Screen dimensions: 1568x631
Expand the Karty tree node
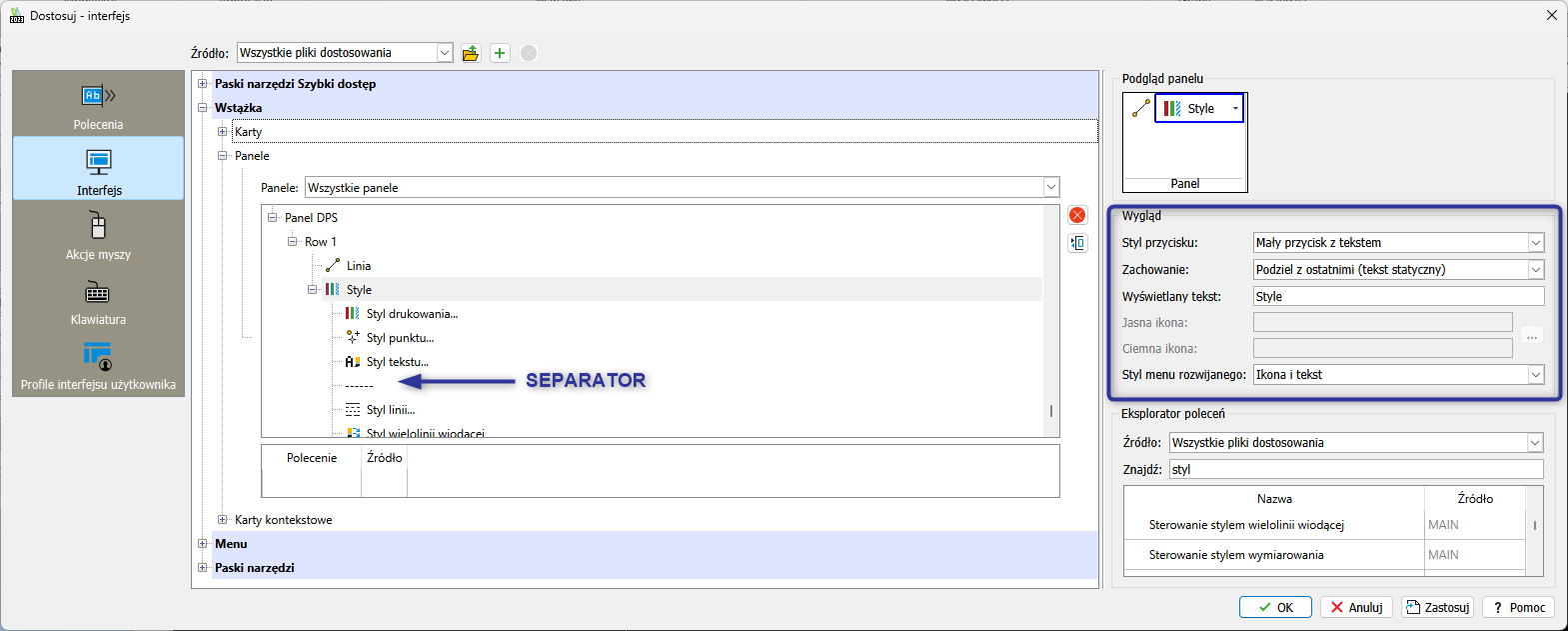click(223, 132)
